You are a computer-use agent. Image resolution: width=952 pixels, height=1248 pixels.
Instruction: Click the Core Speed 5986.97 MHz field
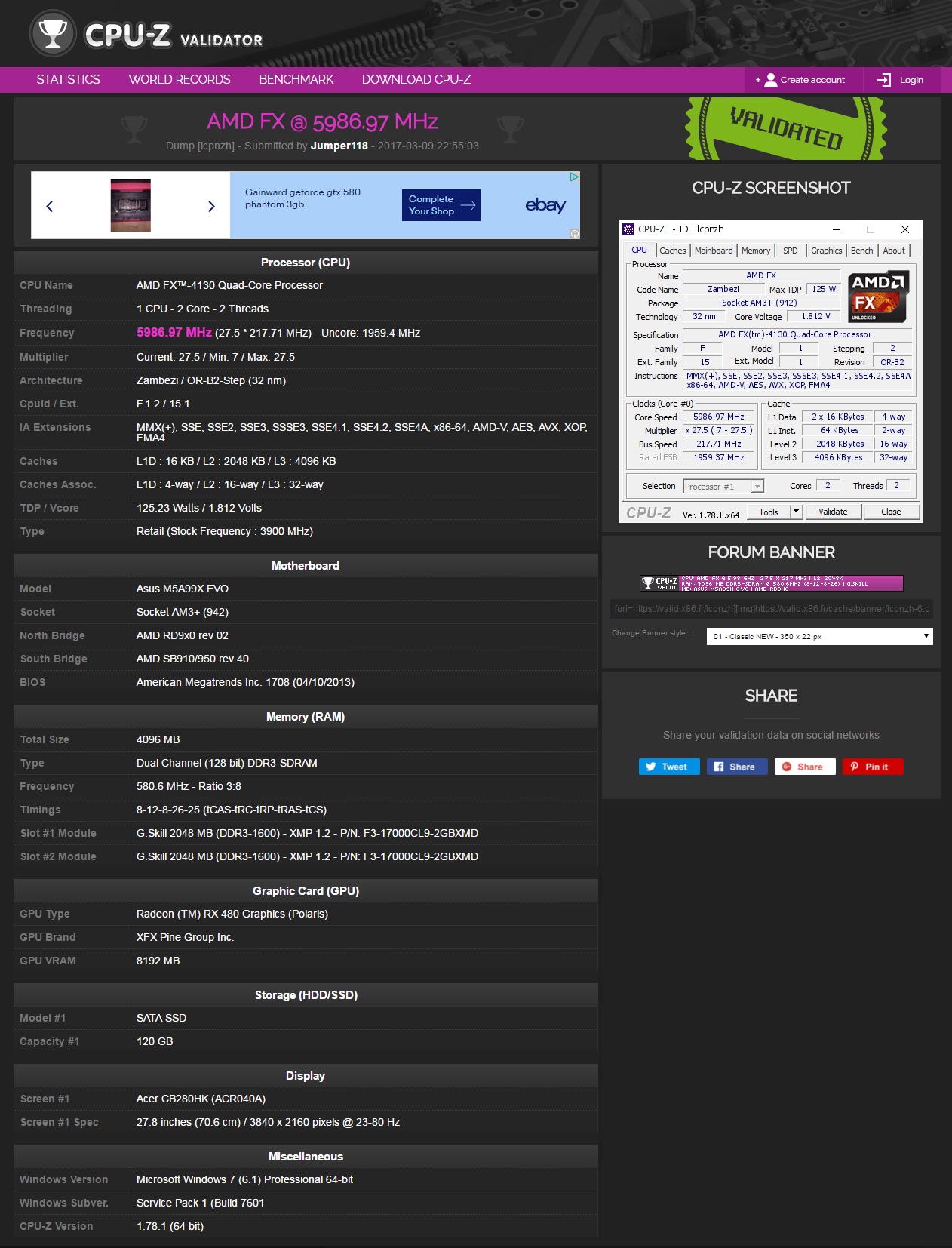(x=719, y=417)
